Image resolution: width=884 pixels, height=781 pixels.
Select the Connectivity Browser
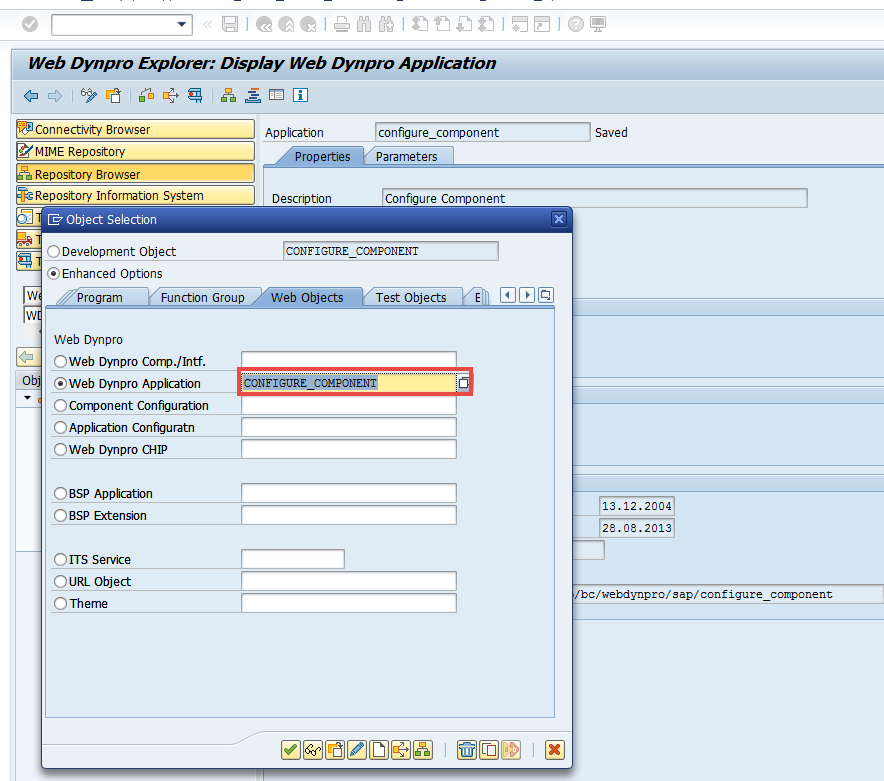(135, 129)
